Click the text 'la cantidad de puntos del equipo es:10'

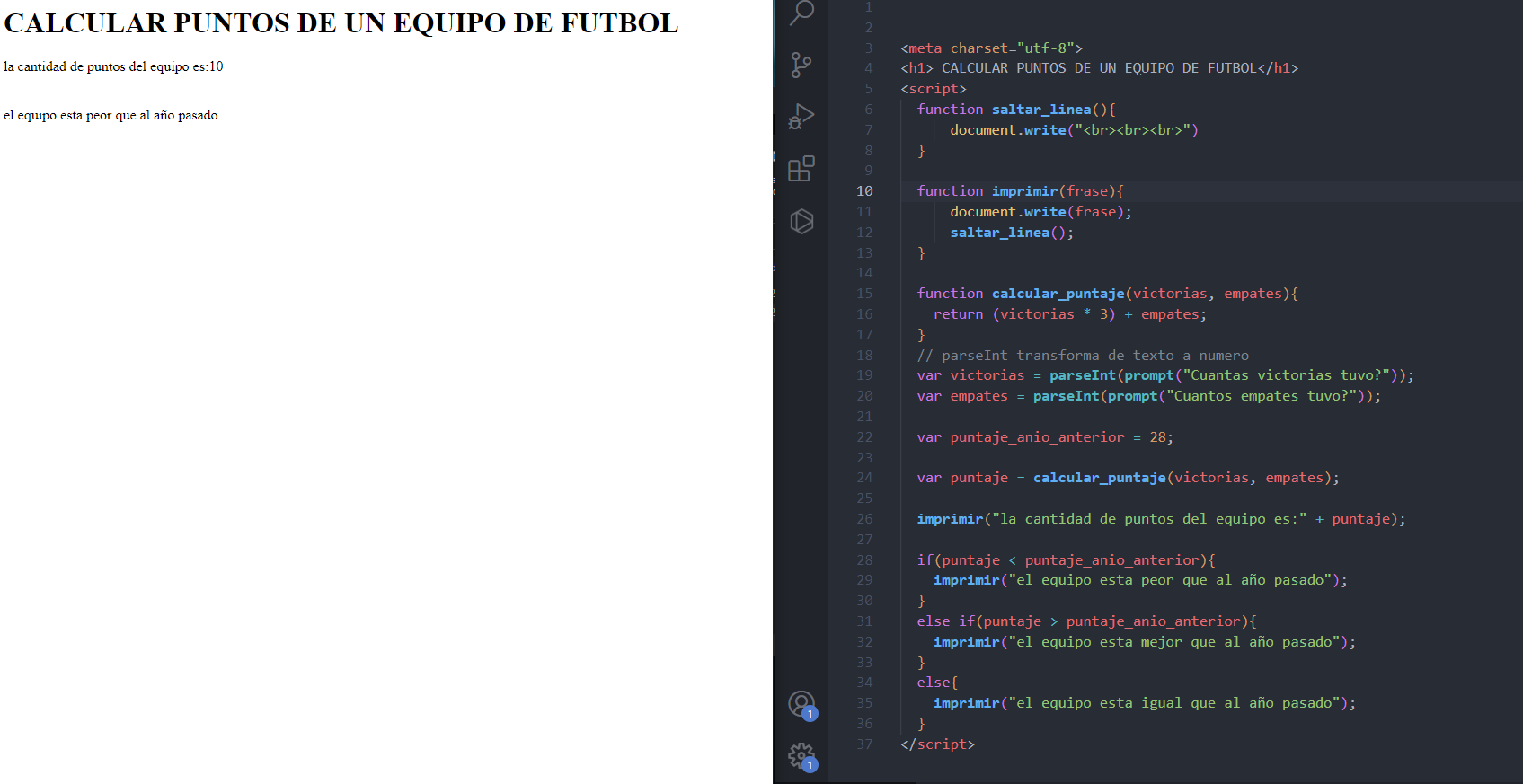click(113, 66)
